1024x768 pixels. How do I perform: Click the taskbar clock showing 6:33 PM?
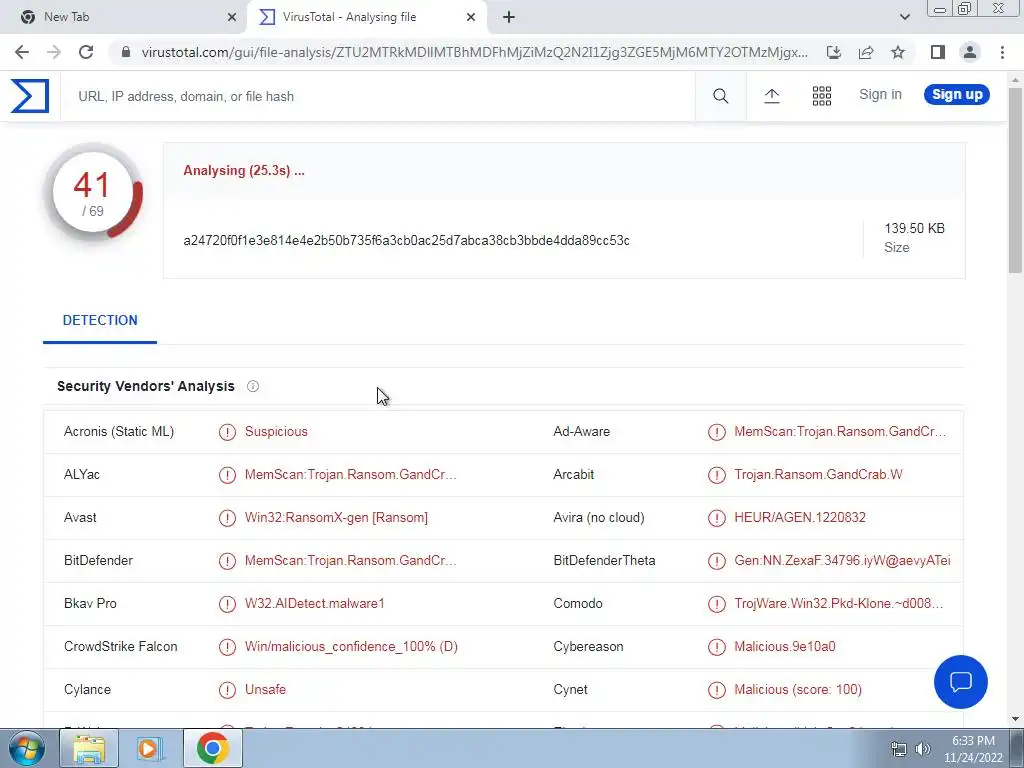(973, 749)
